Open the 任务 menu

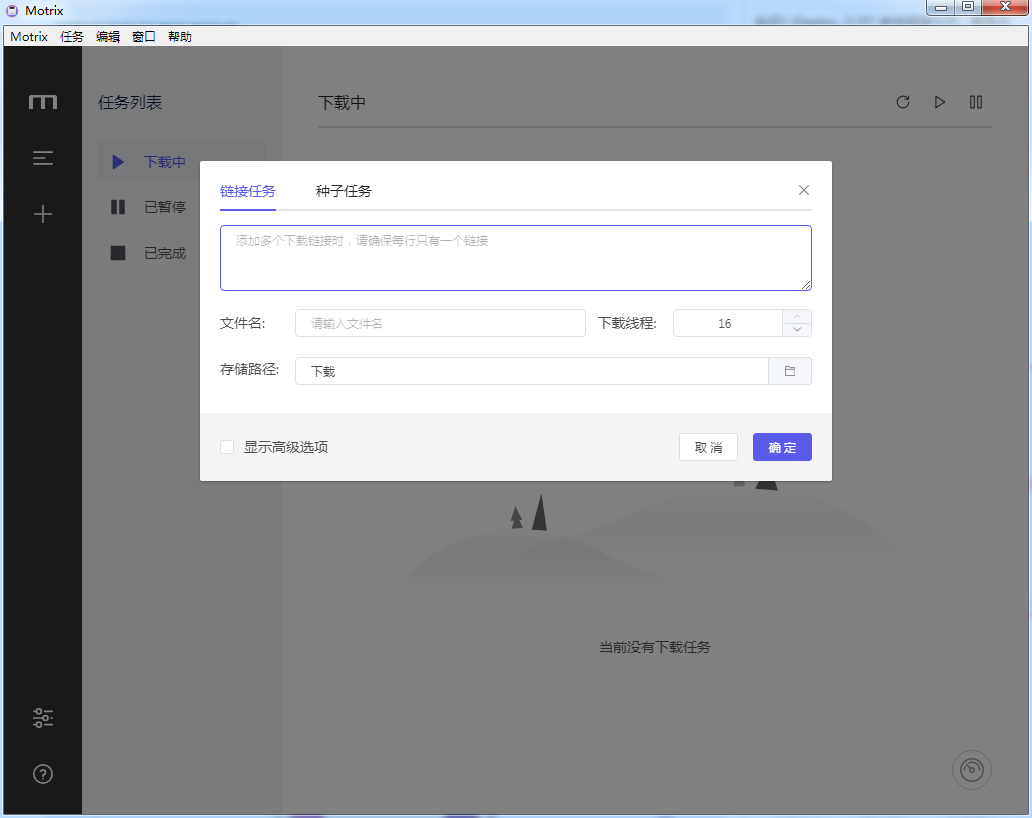(x=70, y=36)
